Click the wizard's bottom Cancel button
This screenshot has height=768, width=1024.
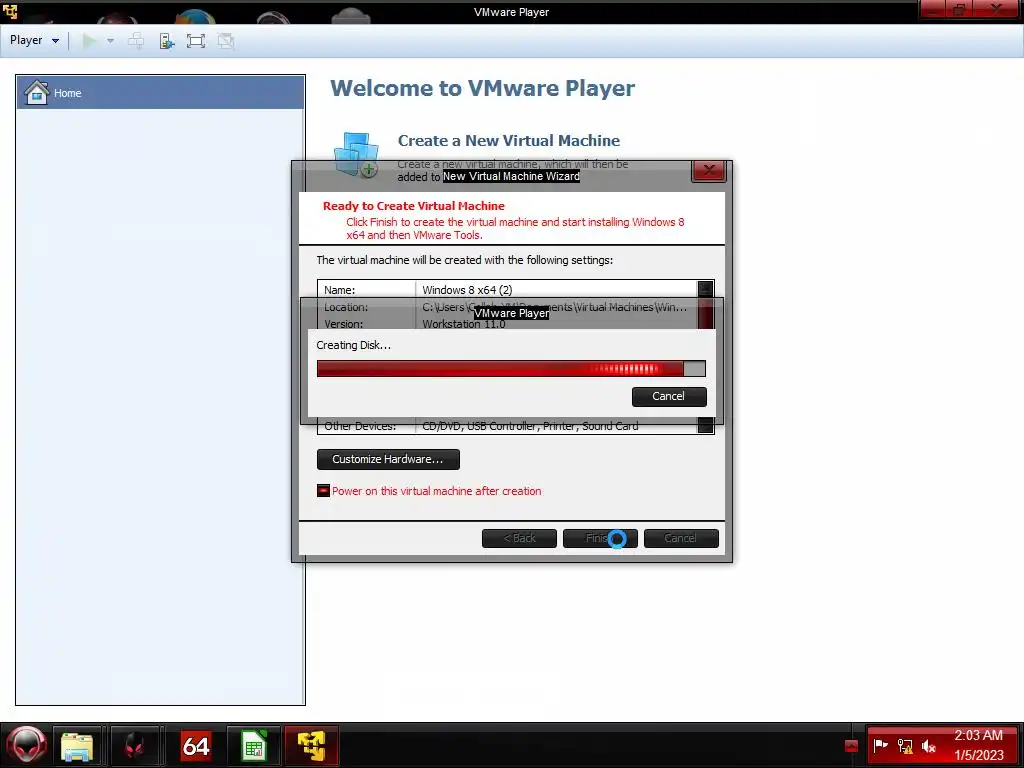click(x=681, y=538)
